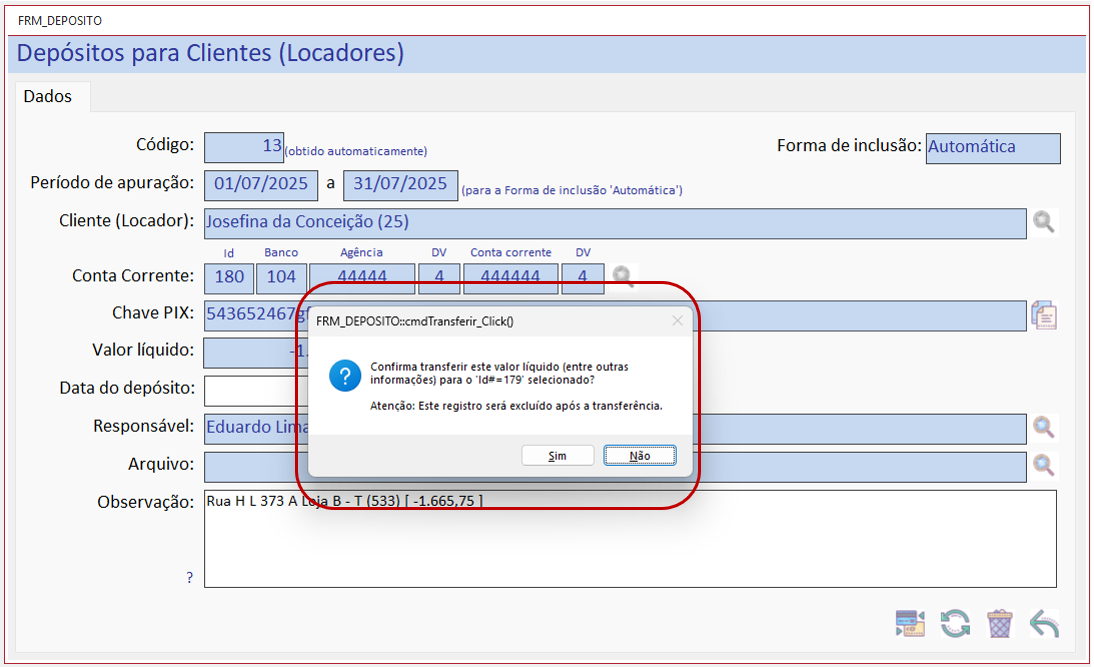Click the '(obtido automaticamente)' hint text
The height and width of the screenshot is (667, 1094).
click(x=356, y=151)
